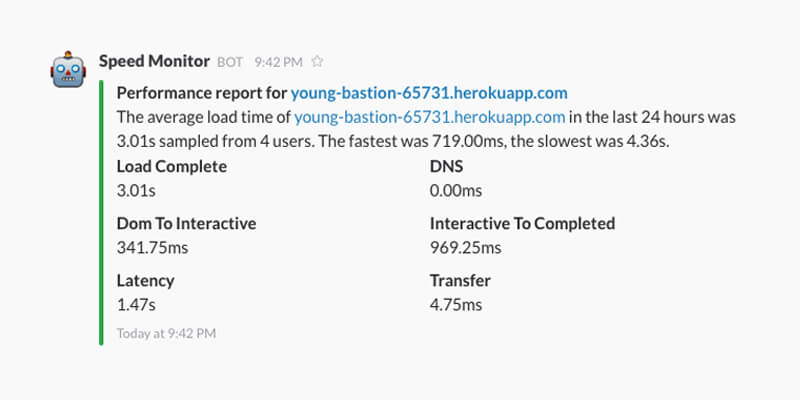This screenshot has height=400, width=800.
Task: Click the "Performance report for" heading text
Action: [x=202, y=93]
